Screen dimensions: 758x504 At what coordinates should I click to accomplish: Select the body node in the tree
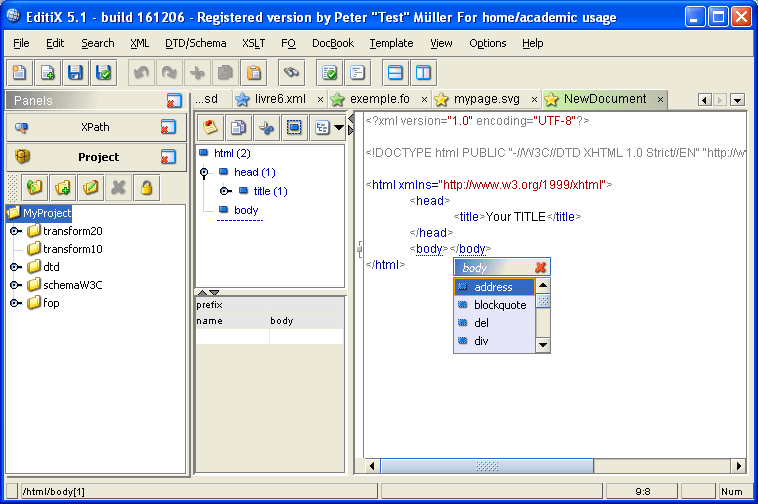click(246, 210)
